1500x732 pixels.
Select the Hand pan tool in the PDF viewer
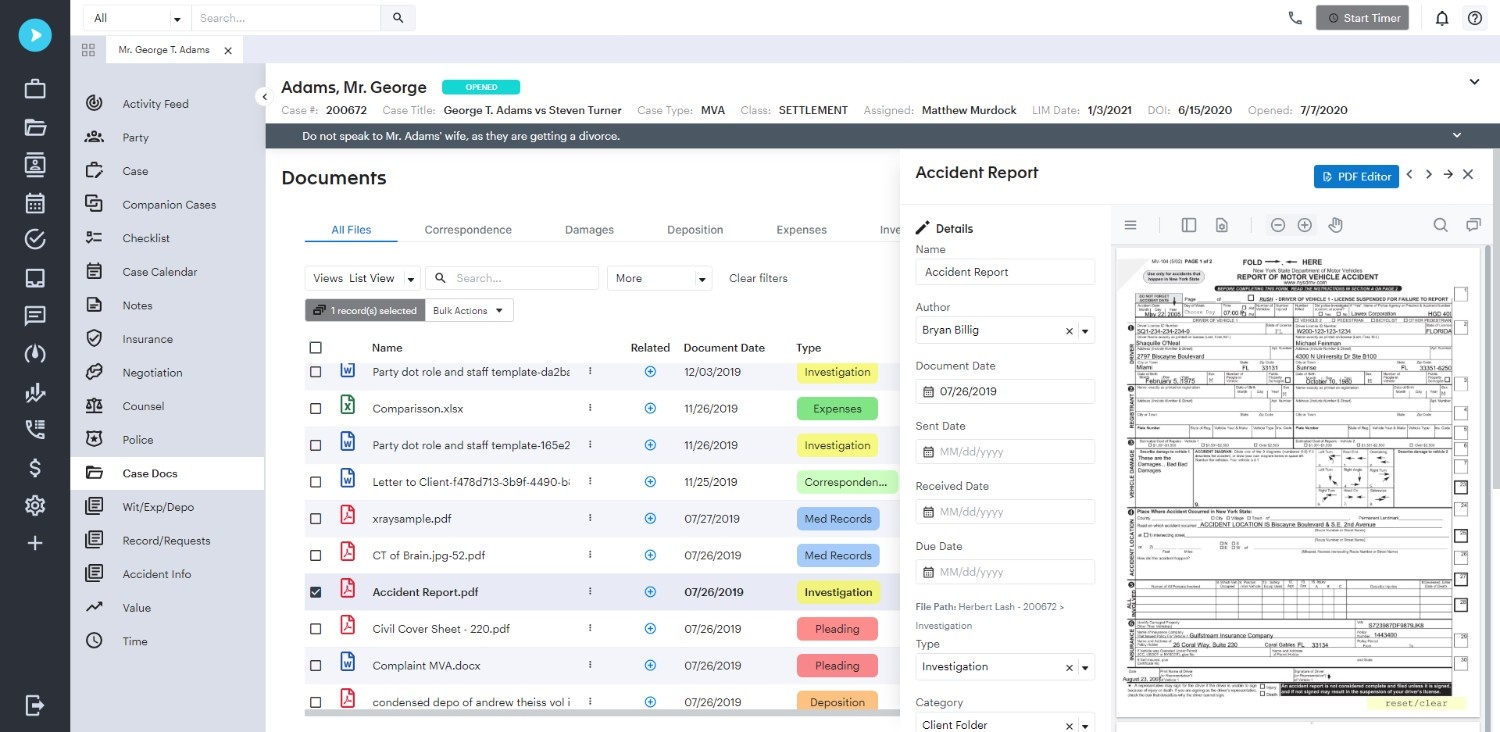(x=1335, y=224)
